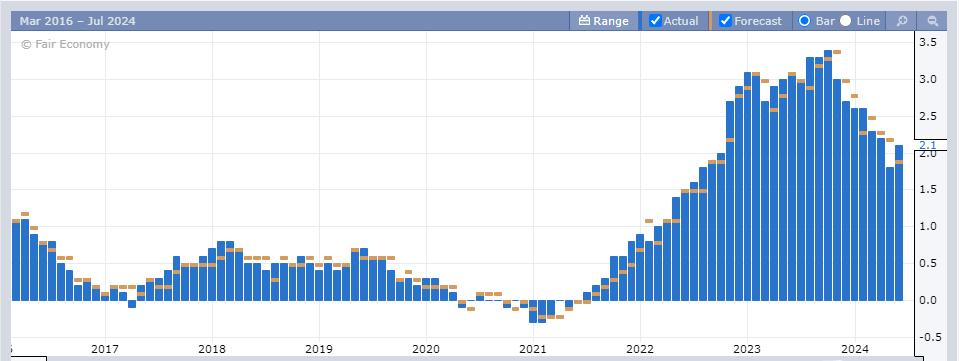
Task: Uncheck the Actual series checkbox
Action: point(655,21)
